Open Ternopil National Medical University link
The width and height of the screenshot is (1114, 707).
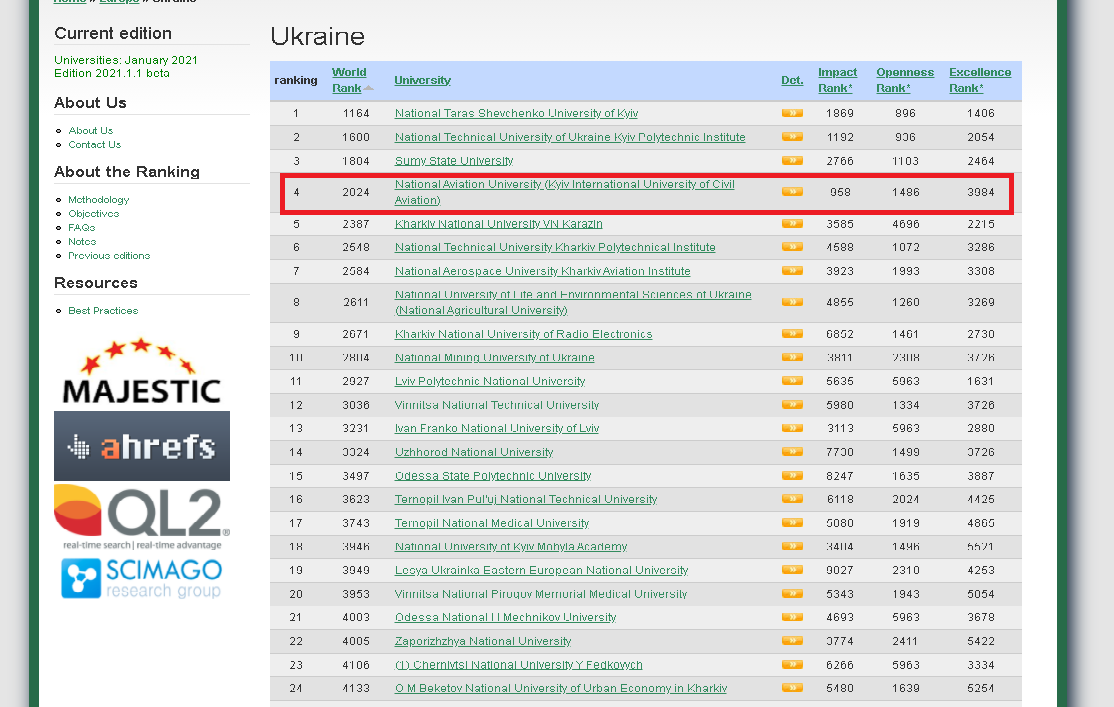pos(492,523)
